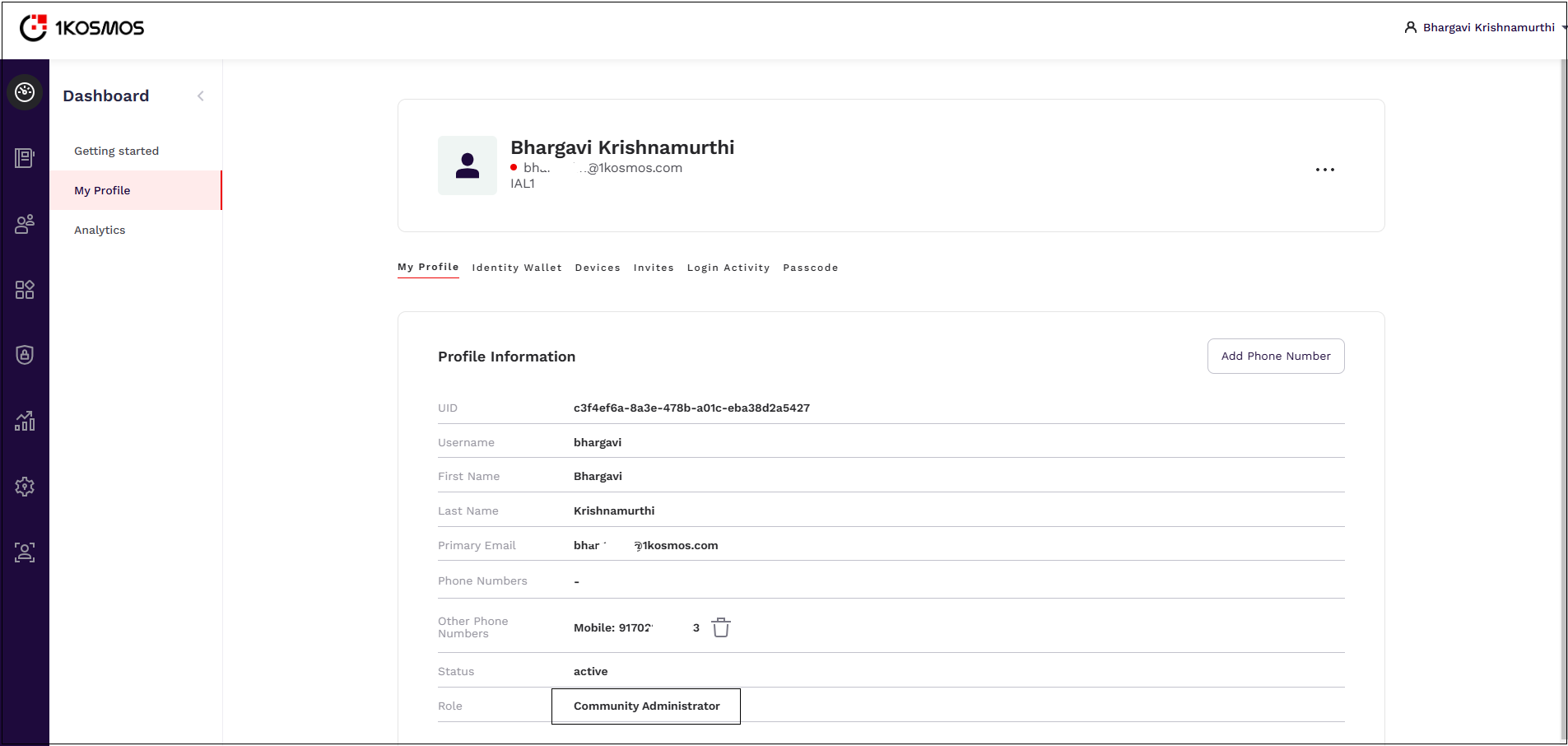The image size is (1568, 746).
Task: Open the Login Activity tab
Action: (x=728, y=268)
